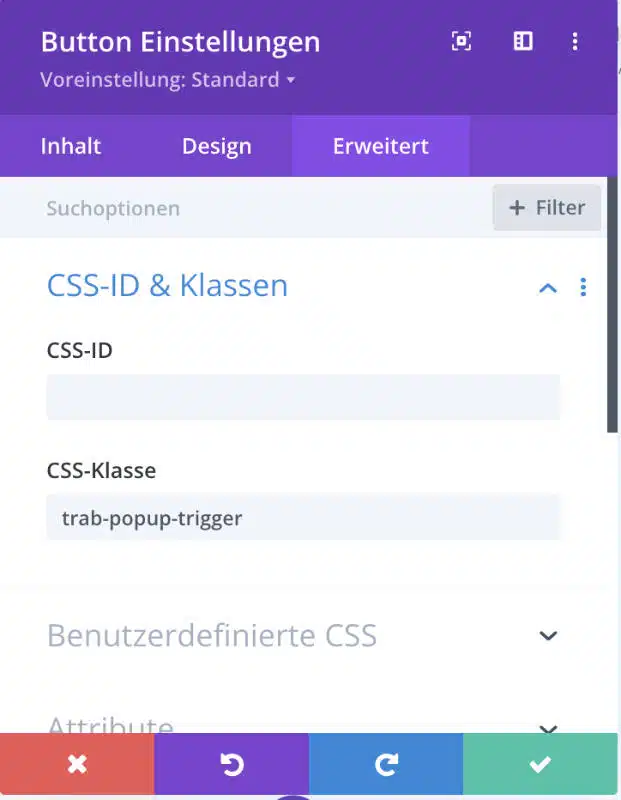Click the purple undo arrow button
This screenshot has width=621, height=800.
[232, 764]
